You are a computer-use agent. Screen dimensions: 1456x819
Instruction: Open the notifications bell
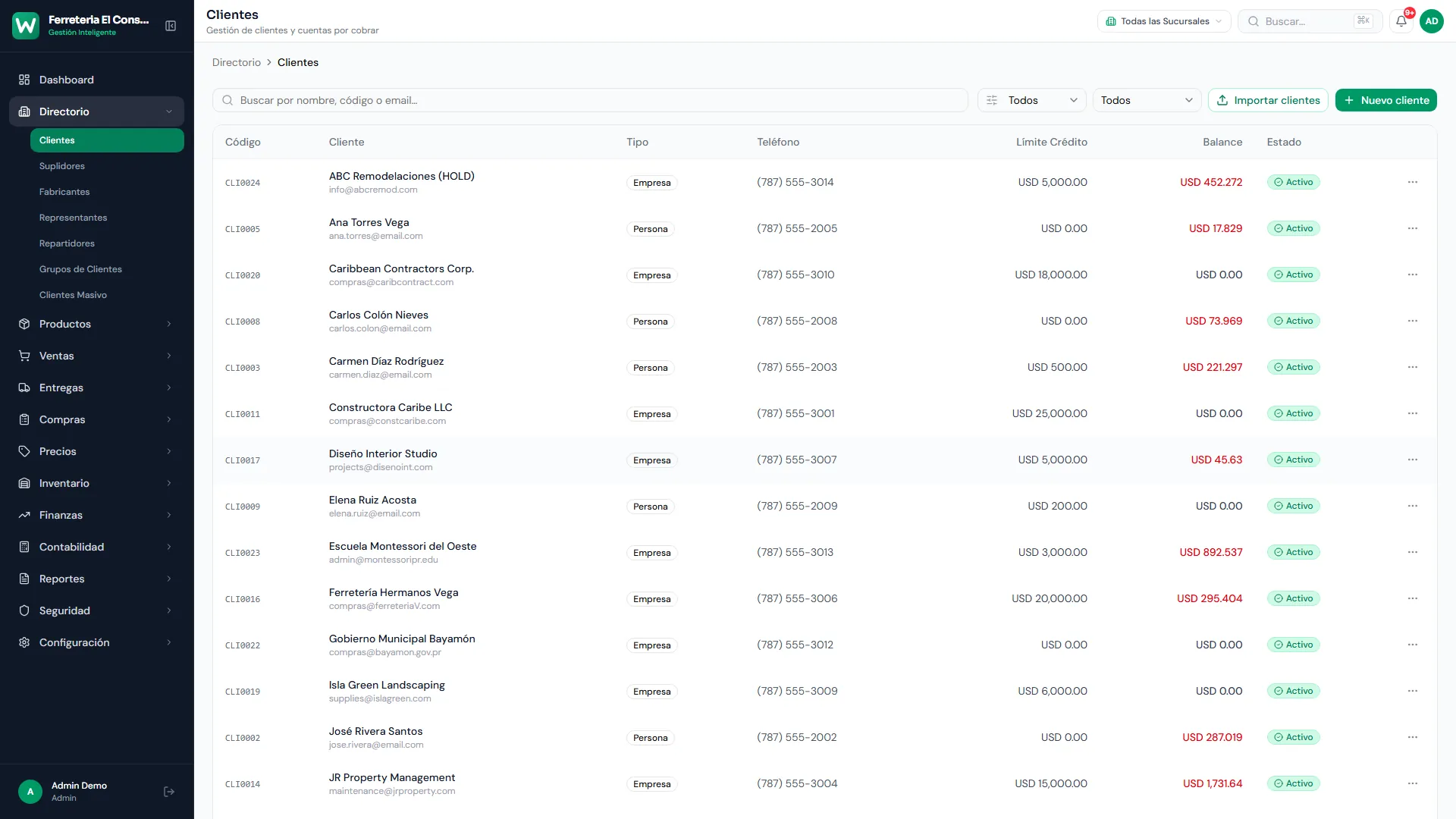pos(1401,21)
